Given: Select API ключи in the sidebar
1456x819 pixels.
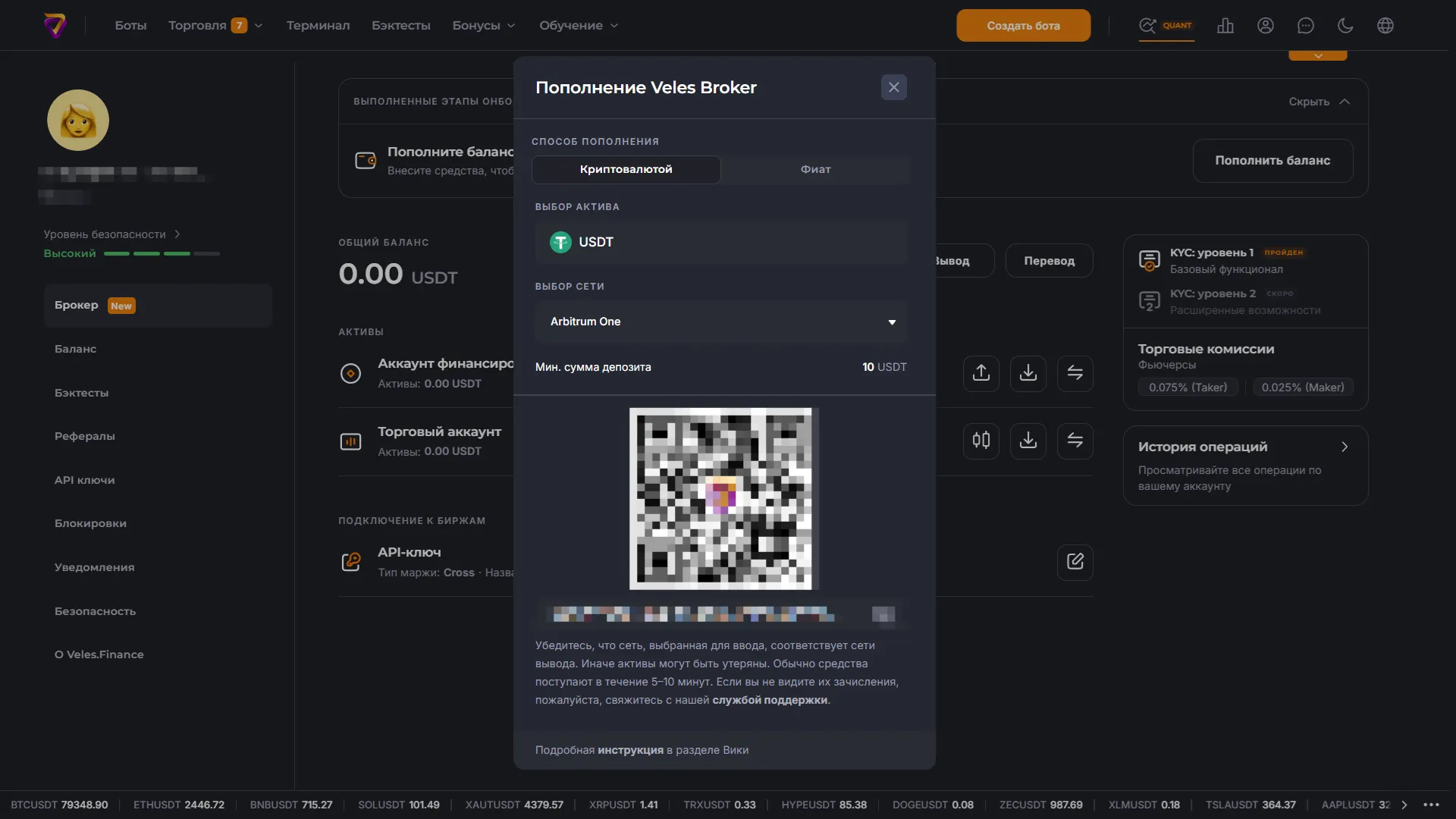Looking at the screenshot, I should click(85, 480).
